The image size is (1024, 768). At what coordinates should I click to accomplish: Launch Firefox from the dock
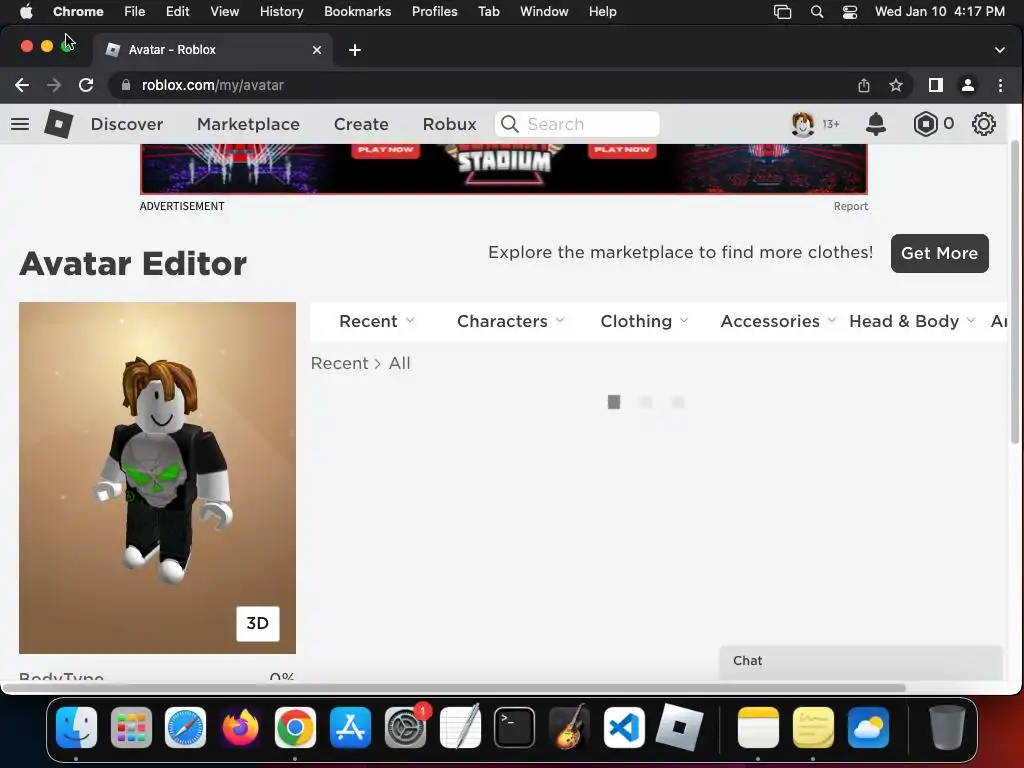[x=240, y=727]
